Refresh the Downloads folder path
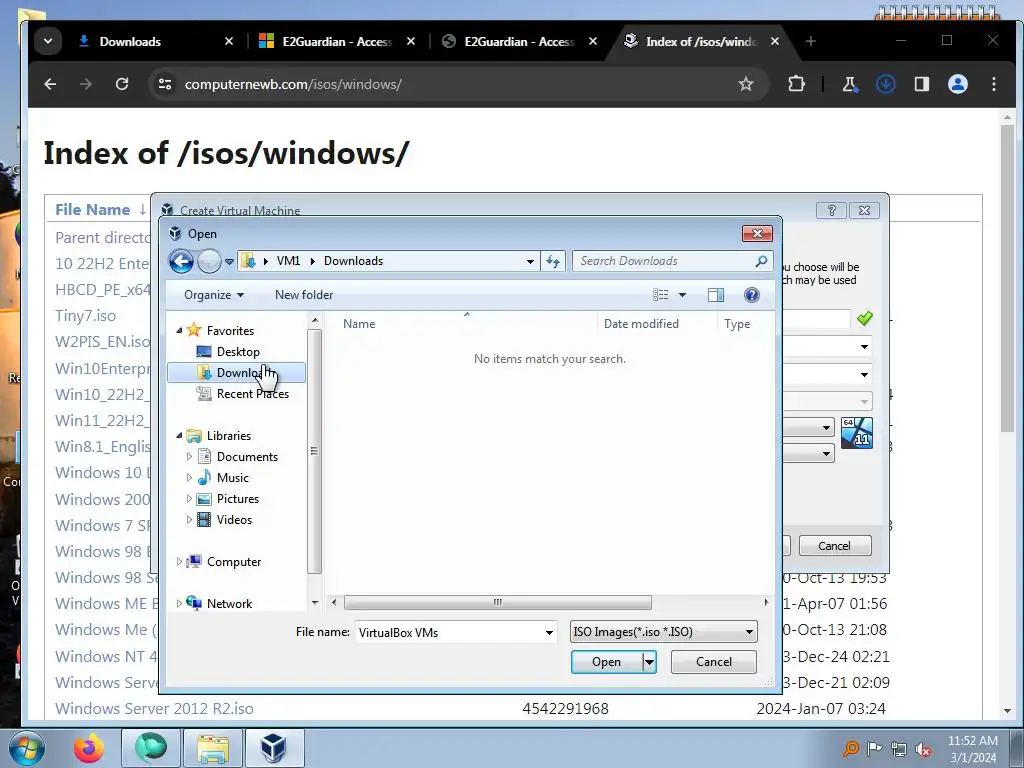The width and height of the screenshot is (1024, 768). click(553, 261)
